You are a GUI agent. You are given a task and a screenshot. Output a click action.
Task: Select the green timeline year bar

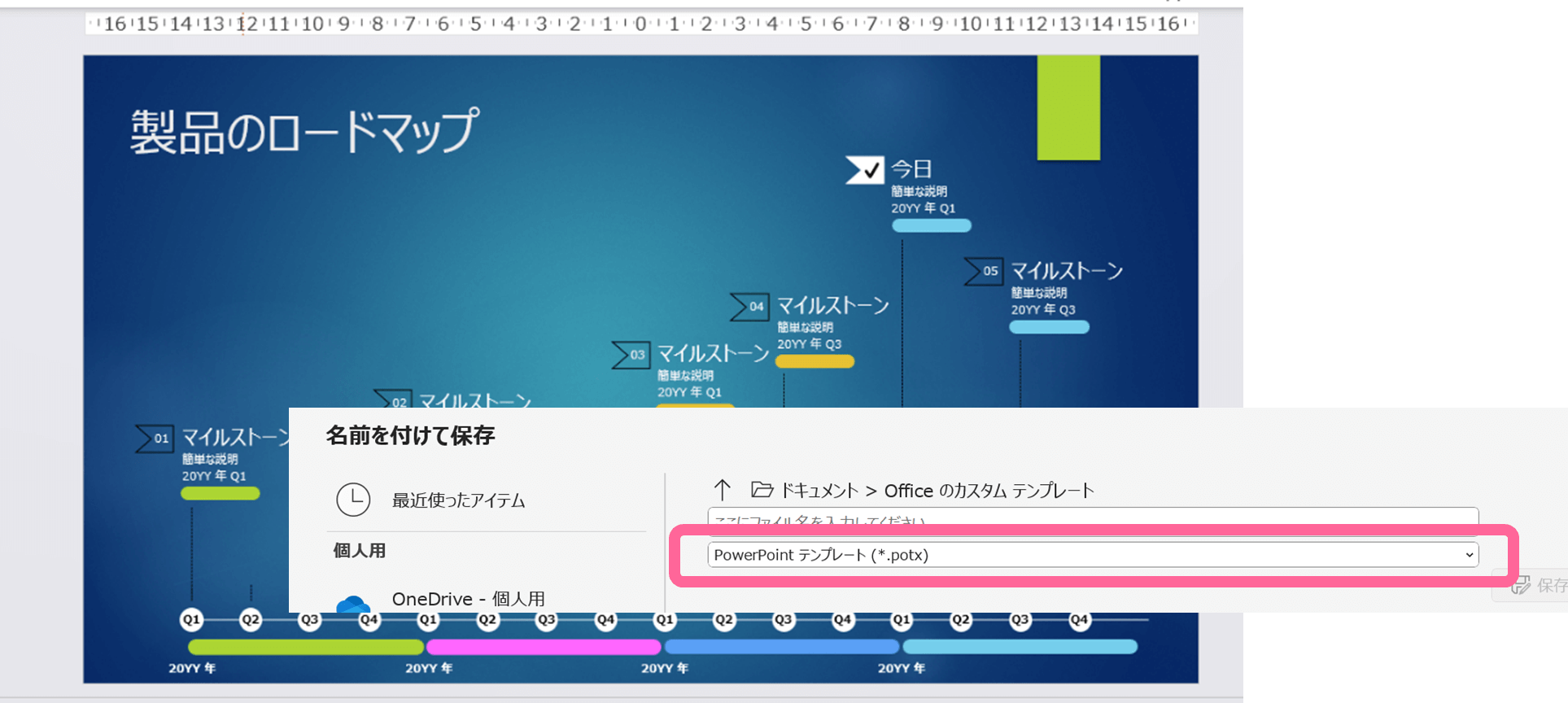tap(306, 647)
